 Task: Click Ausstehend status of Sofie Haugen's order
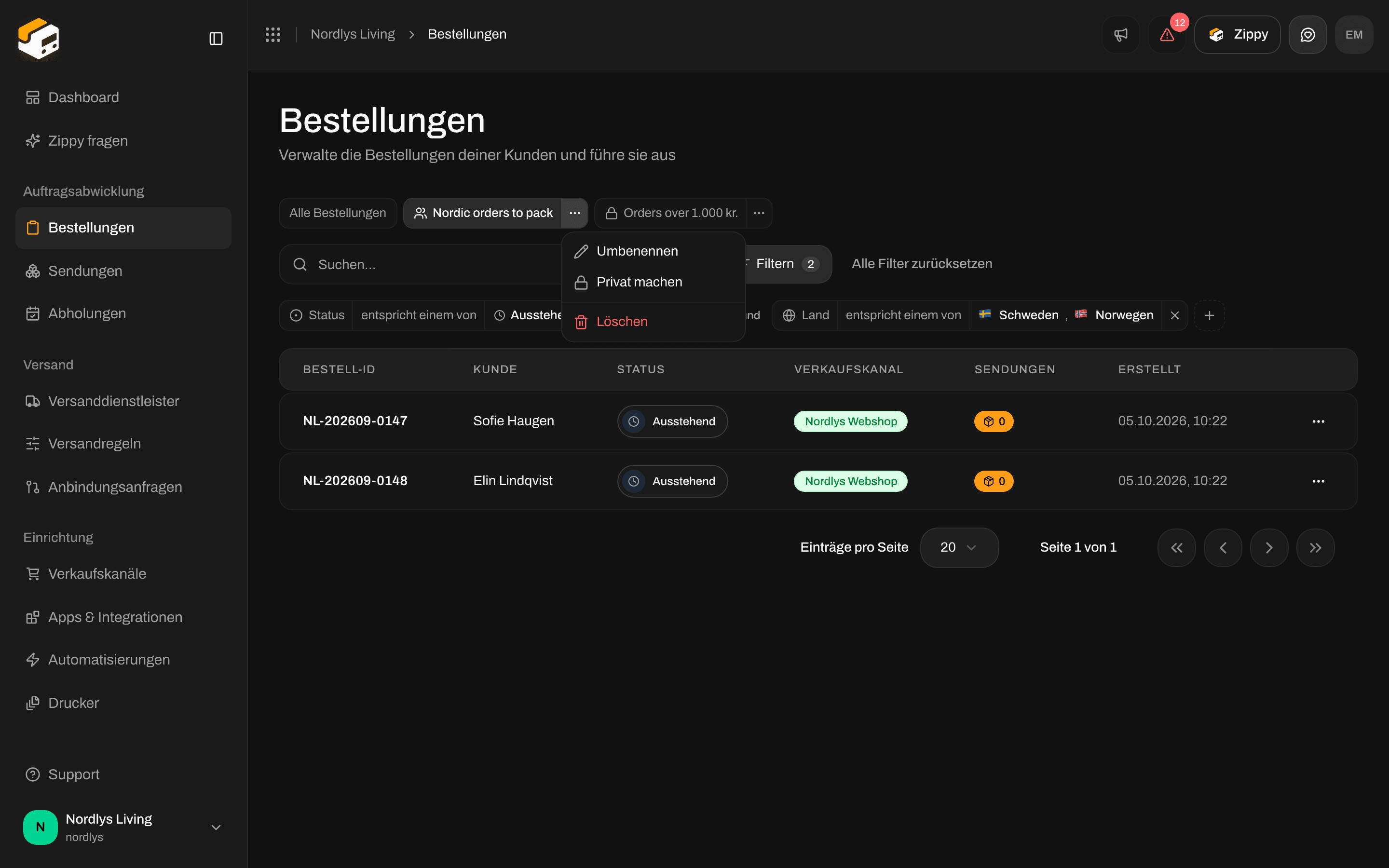click(x=672, y=421)
